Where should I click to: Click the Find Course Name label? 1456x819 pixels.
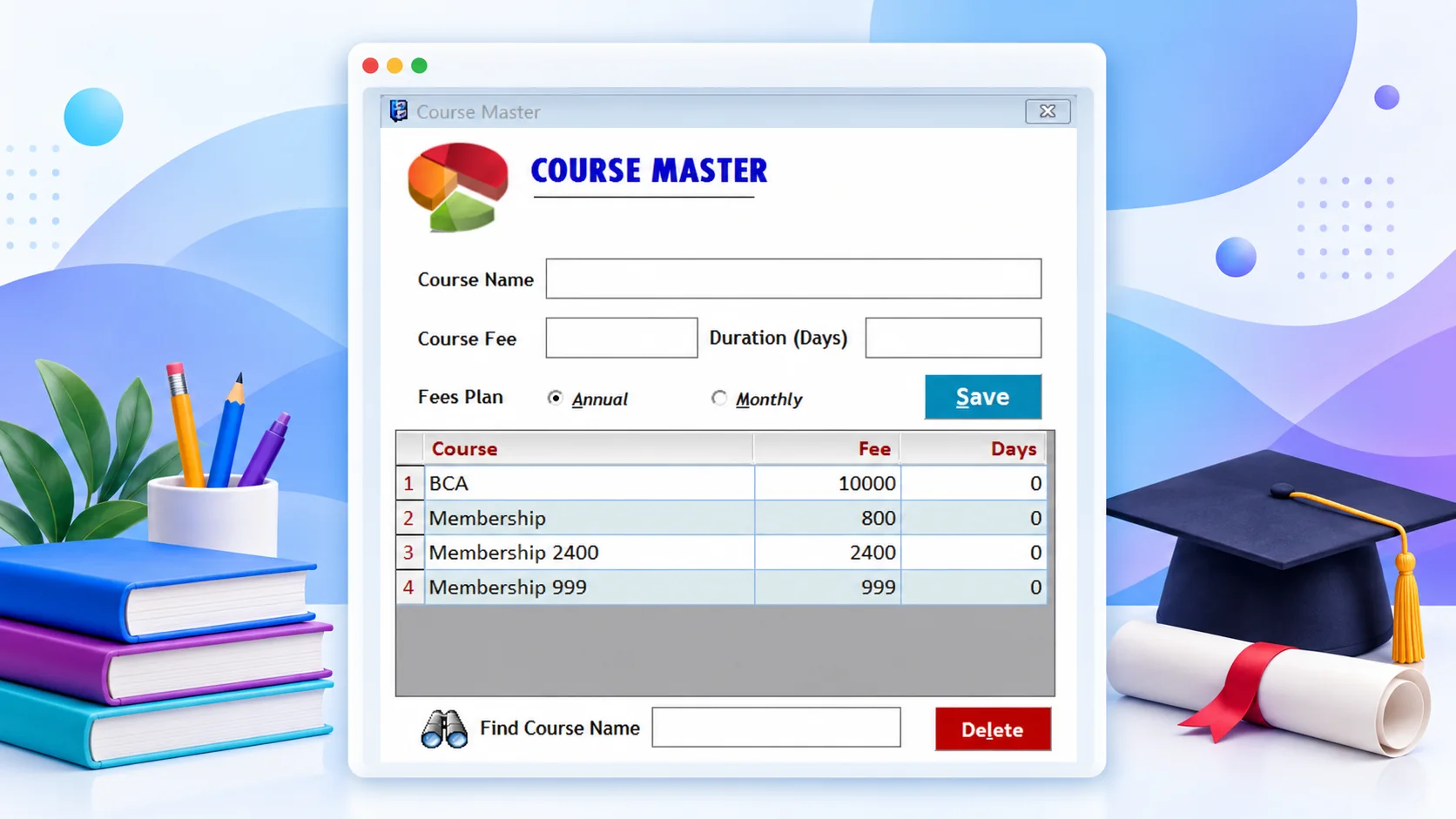560,728
